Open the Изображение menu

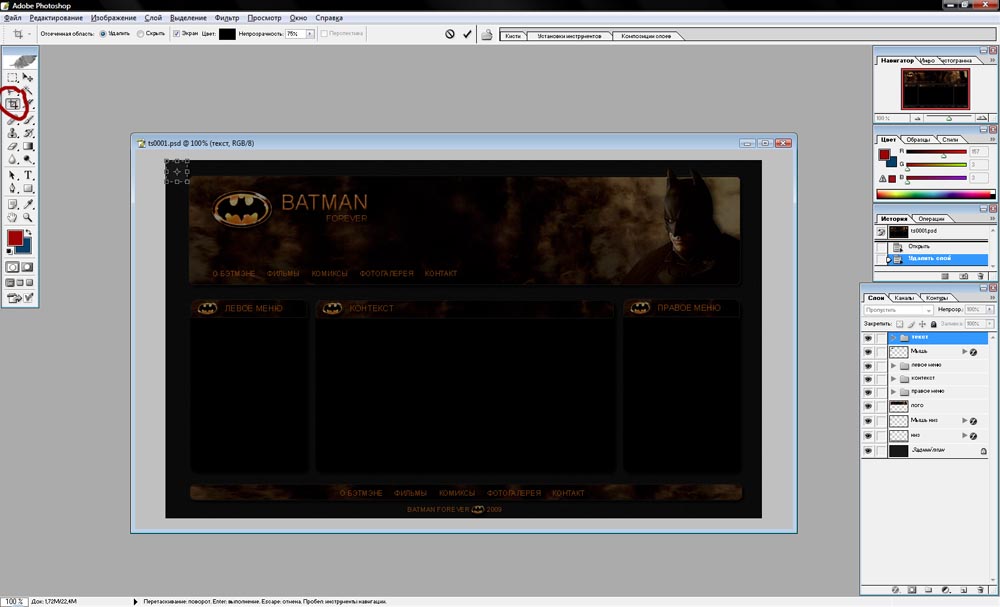[x=114, y=18]
